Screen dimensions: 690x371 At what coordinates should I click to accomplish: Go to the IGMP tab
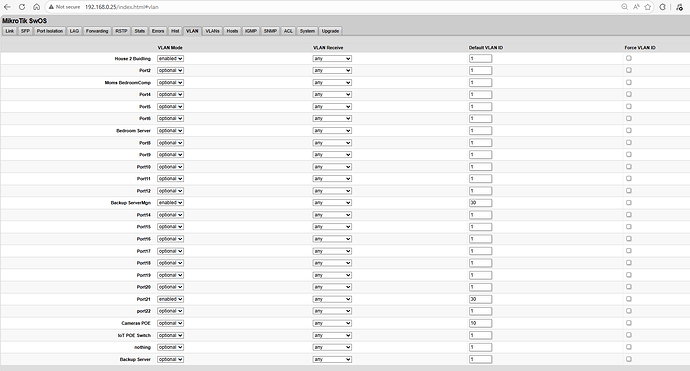(x=251, y=31)
